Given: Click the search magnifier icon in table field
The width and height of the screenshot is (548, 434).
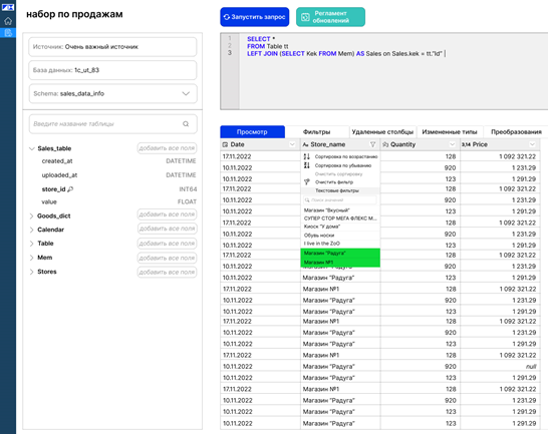Looking at the screenshot, I should pos(186,124).
